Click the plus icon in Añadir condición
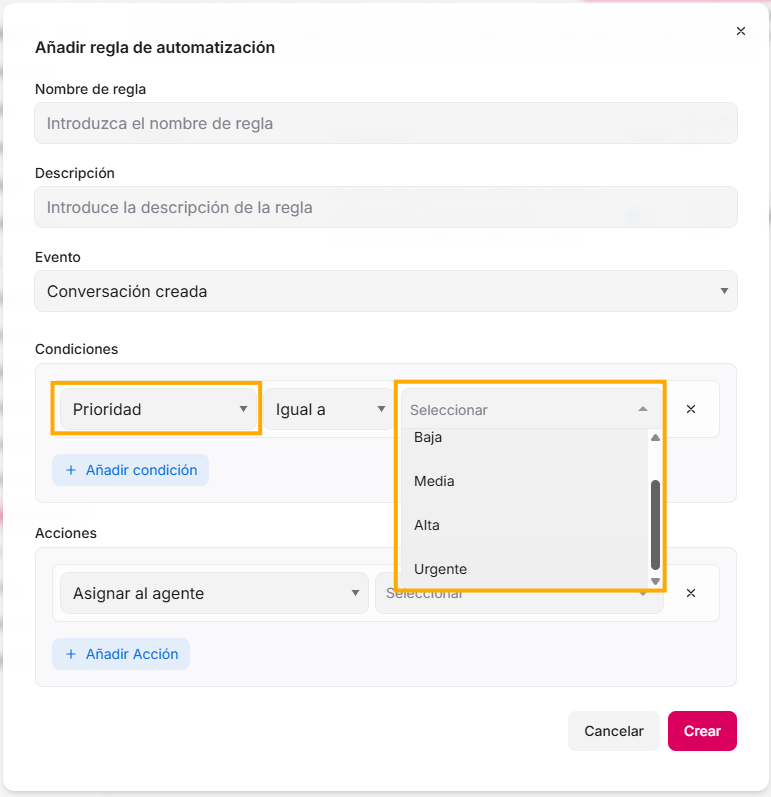This screenshot has height=797, width=771. click(71, 470)
